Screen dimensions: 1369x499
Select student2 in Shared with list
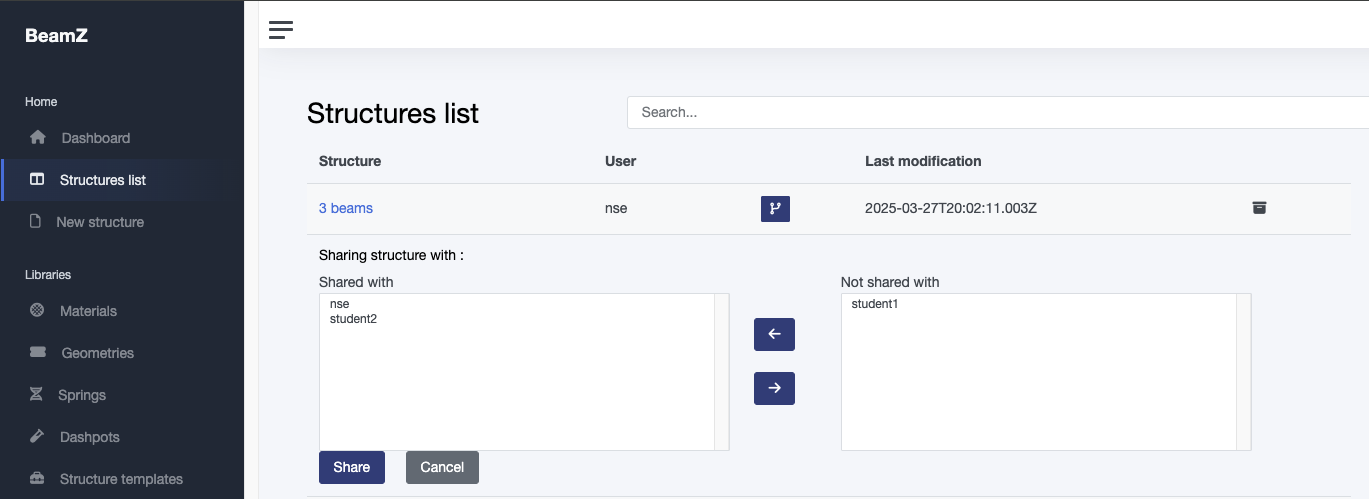pos(353,319)
